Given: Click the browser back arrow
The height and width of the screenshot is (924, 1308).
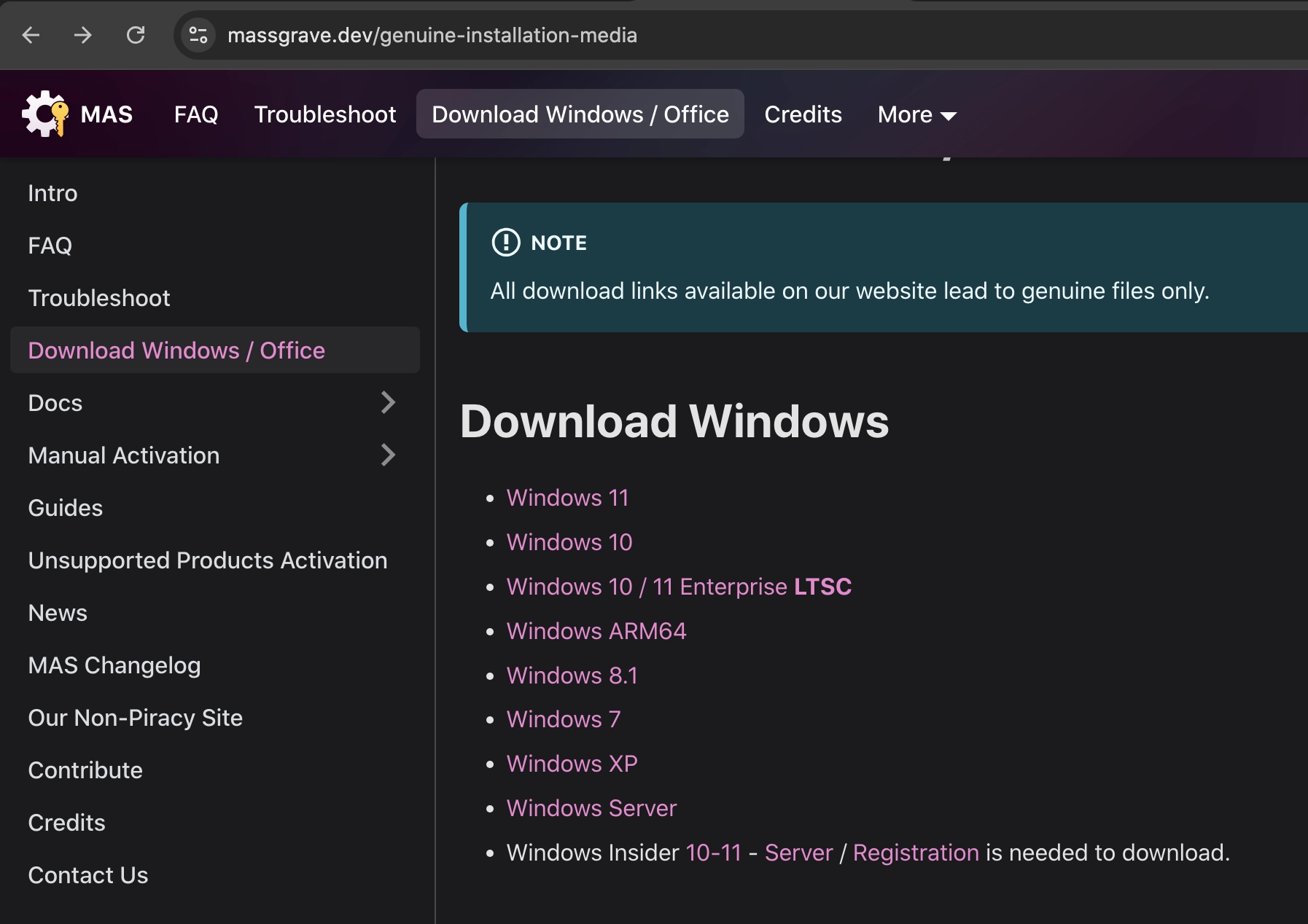Looking at the screenshot, I should (x=31, y=35).
